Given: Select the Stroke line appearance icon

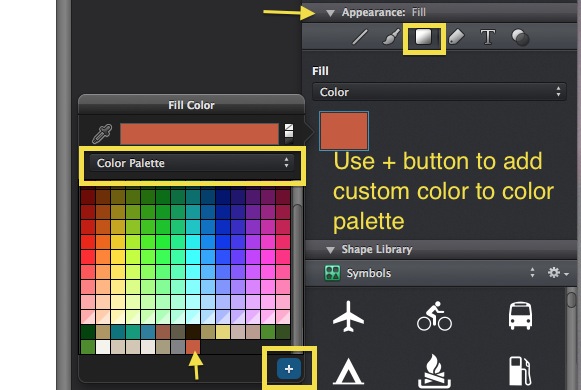Looking at the screenshot, I should pos(359,37).
